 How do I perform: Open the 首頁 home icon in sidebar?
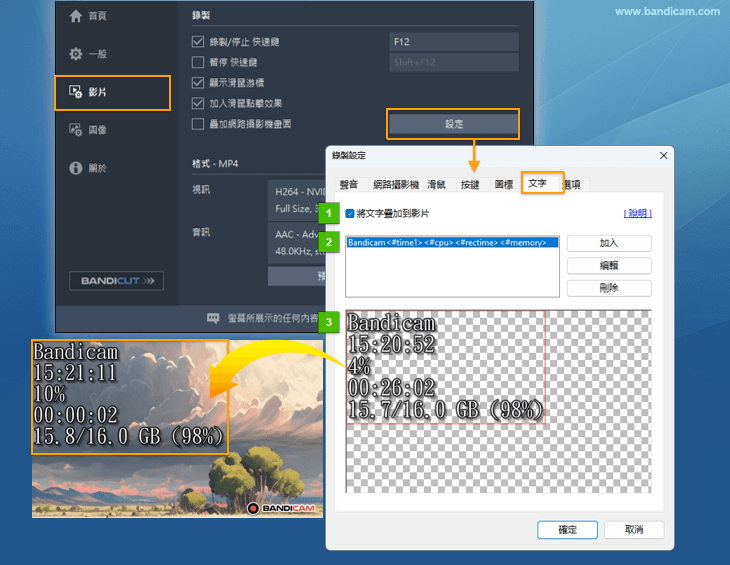[x=75, y=16]
